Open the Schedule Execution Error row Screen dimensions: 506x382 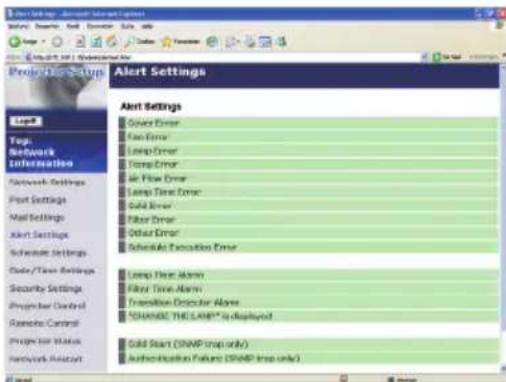[x=309, y=247]
